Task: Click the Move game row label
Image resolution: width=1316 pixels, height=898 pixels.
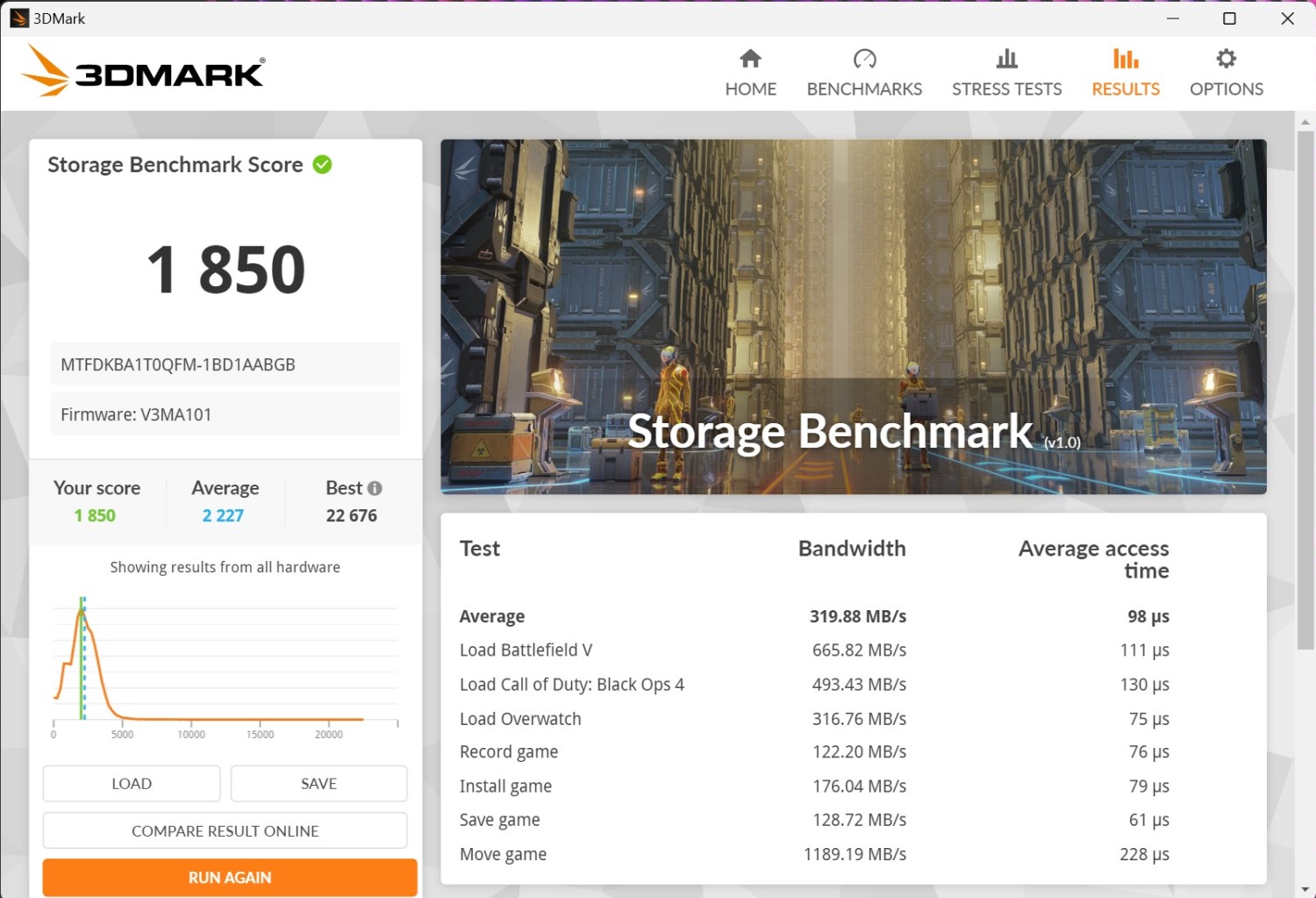Action: pos(503,854)
